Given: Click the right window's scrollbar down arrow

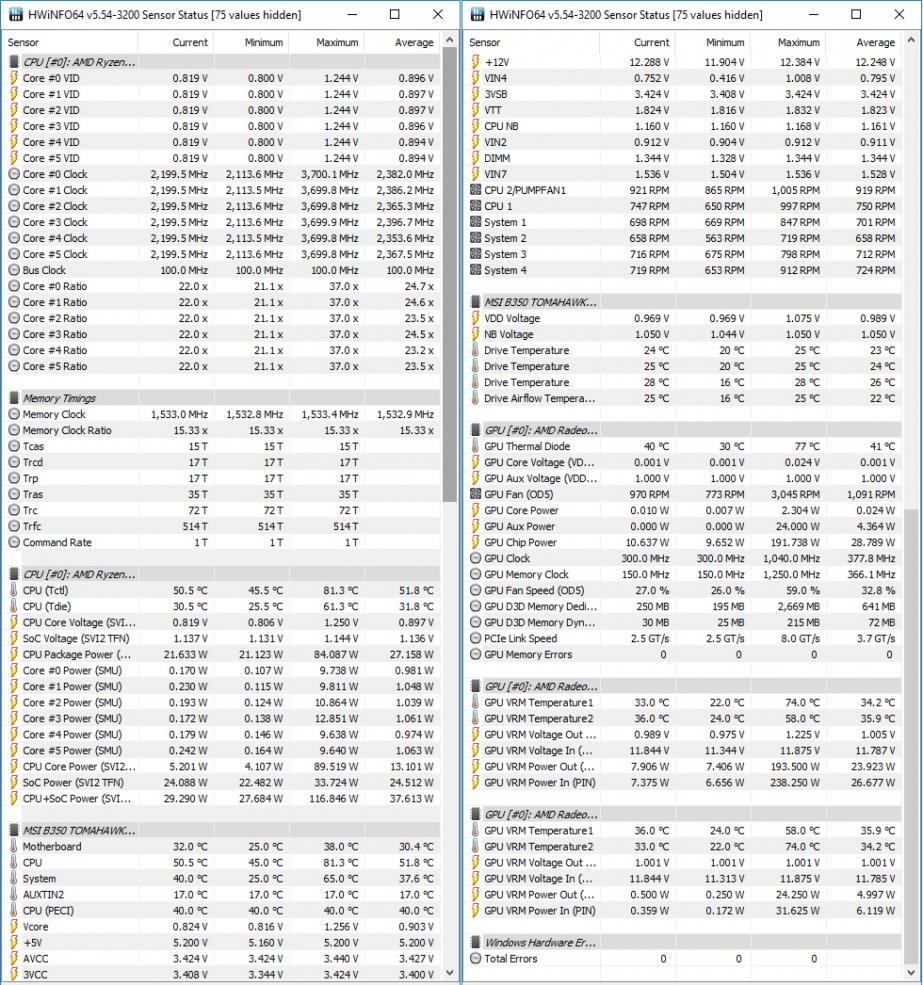Looking at the screenshot, I should 911,972.
